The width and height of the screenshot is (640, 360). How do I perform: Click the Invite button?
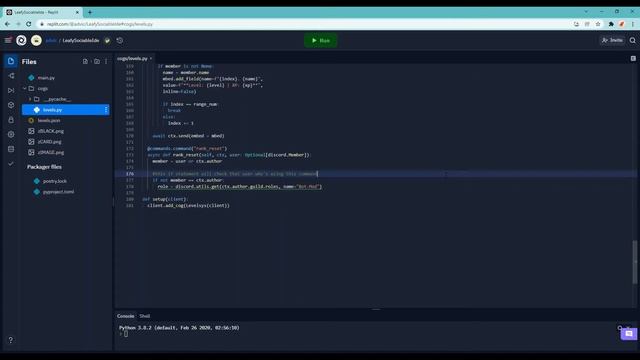click(x=612, y=40)
